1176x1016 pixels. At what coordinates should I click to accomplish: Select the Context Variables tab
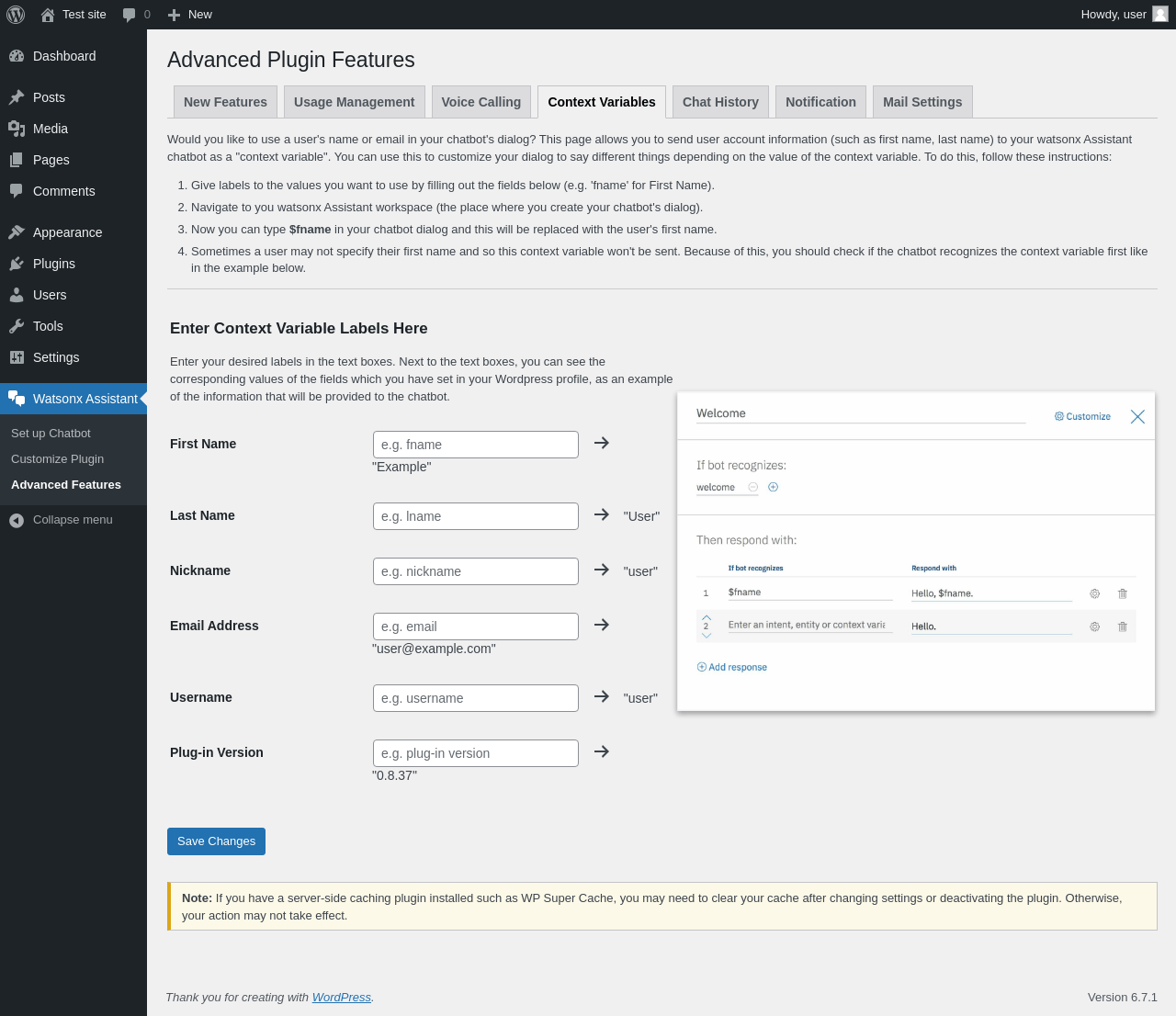[602, 102]
